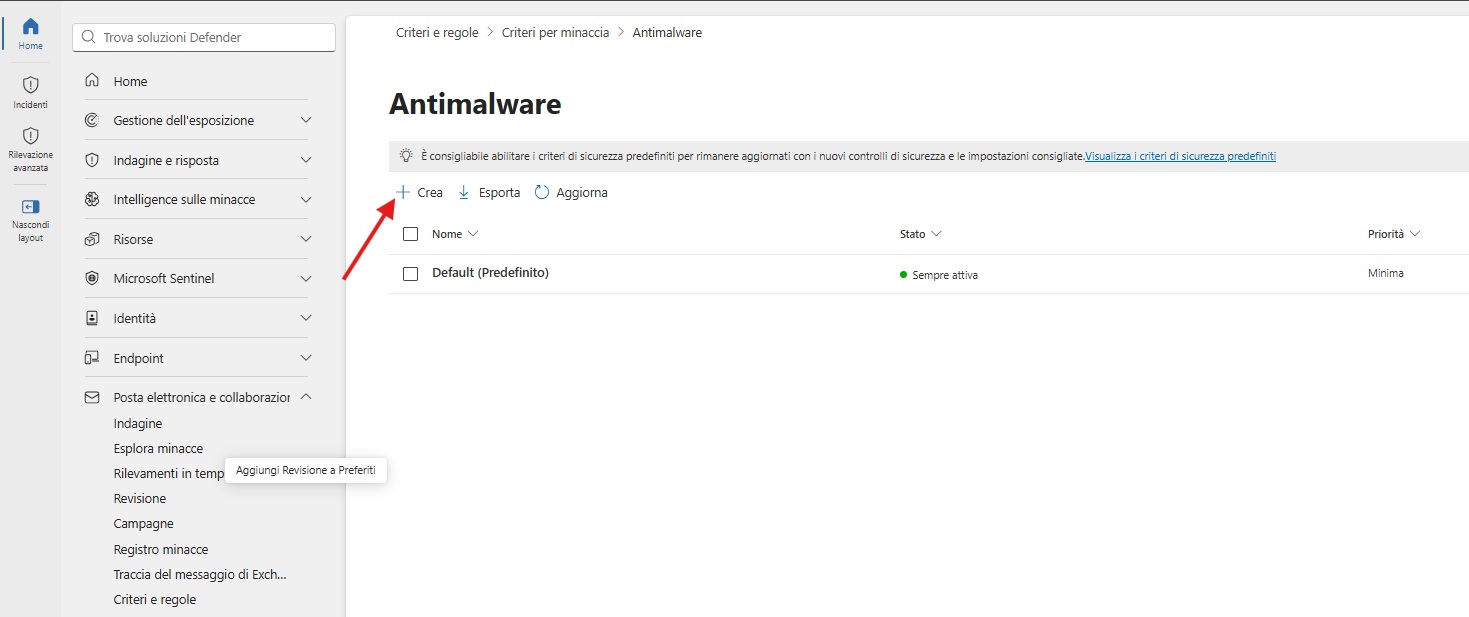Click the Aggiorna refresh icon
This screenshot has width=1469, height=617.
(x=542, y=192)
